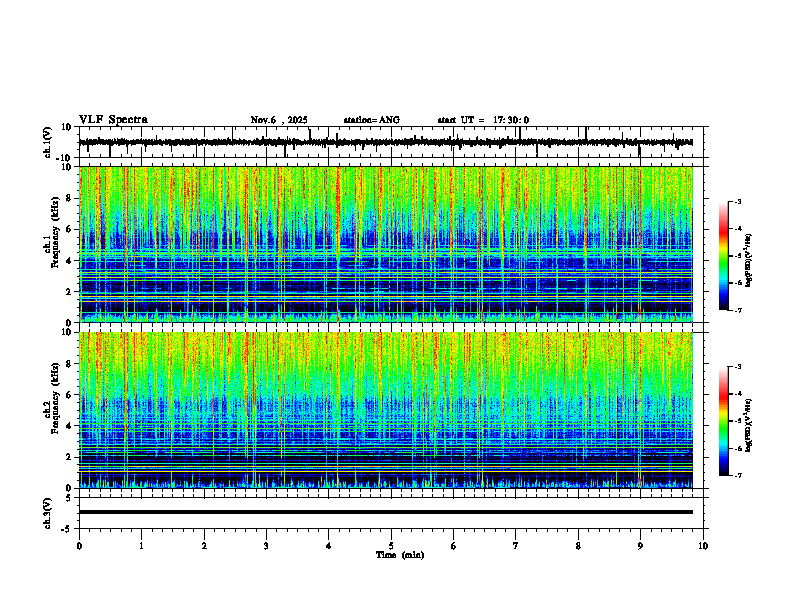Screen dimensions: 792x612
Task: Click the "5" tick of the ch.3(V) axis
Action: pos(70,498)
